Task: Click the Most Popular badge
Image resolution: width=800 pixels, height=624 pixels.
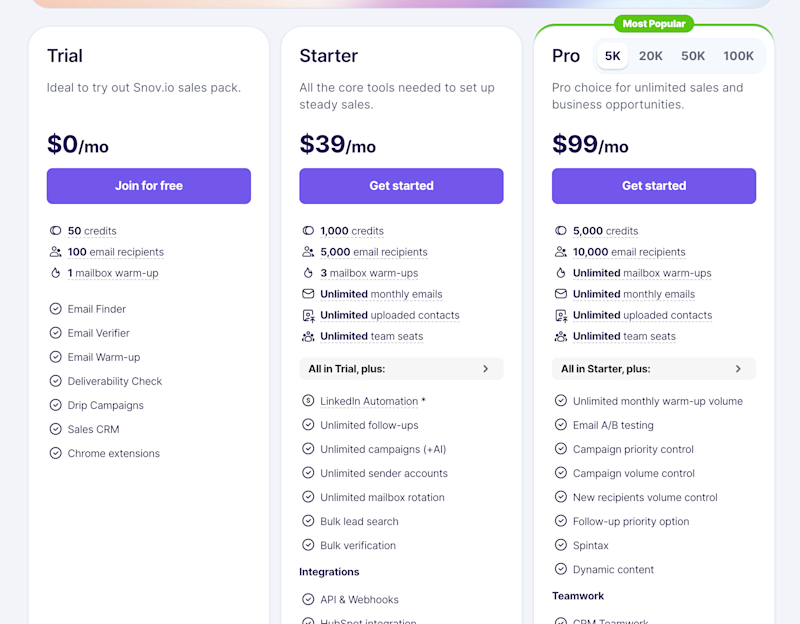Action: coord(654,23)
